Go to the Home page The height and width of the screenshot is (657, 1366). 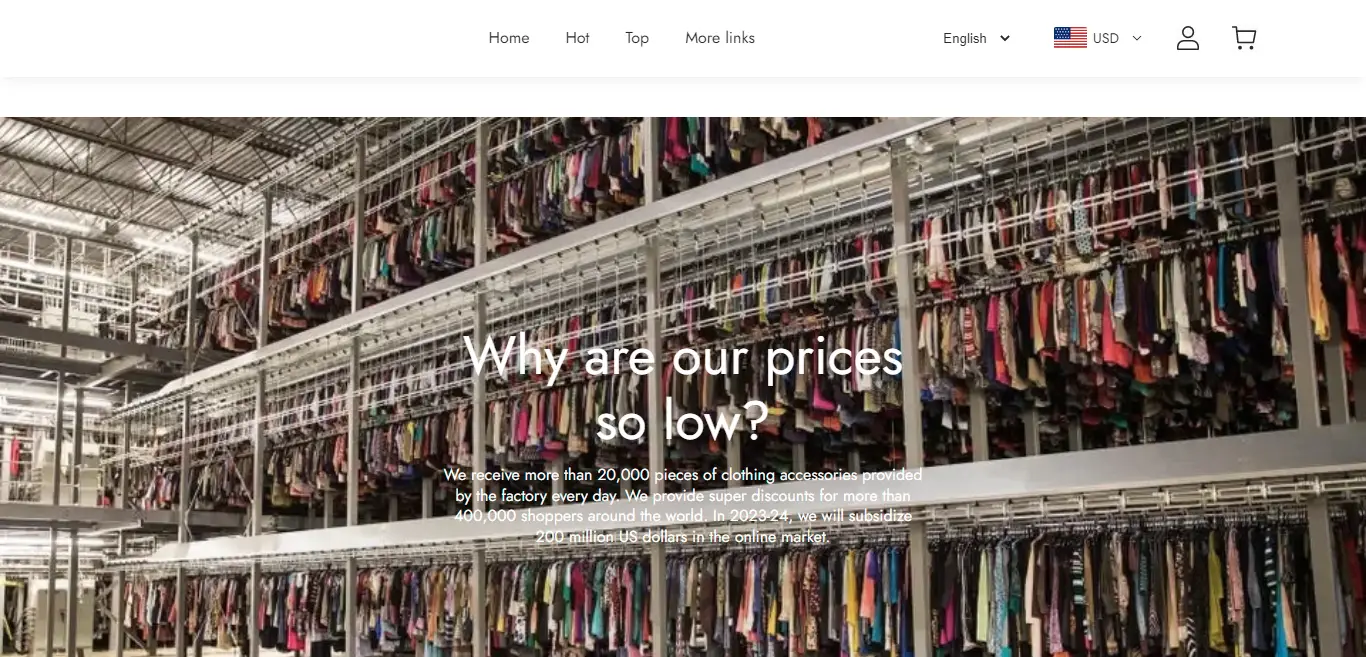509,38
